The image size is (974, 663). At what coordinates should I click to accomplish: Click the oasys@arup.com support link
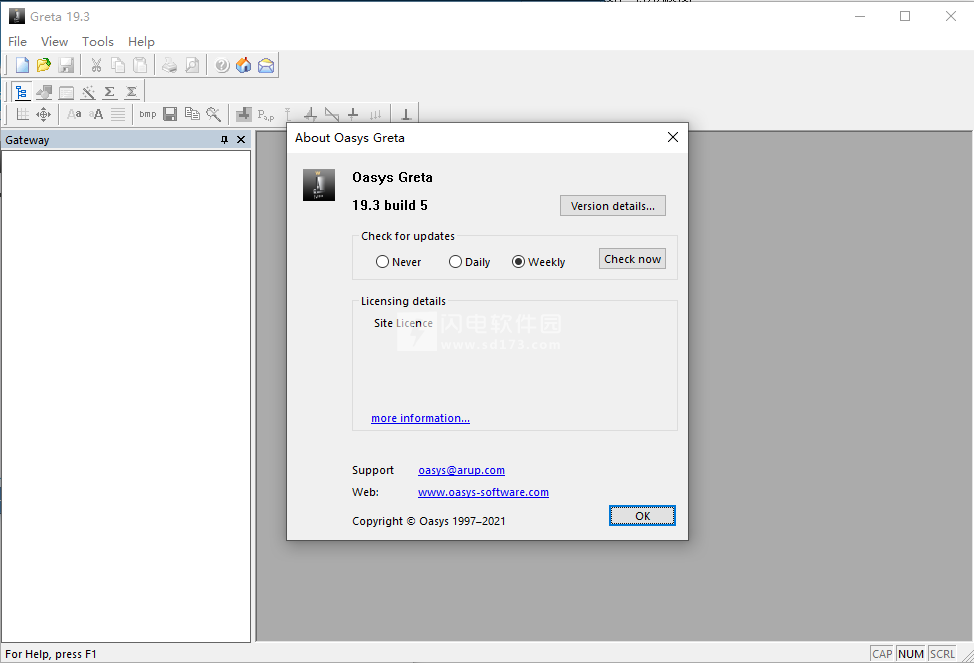(462, 470)
